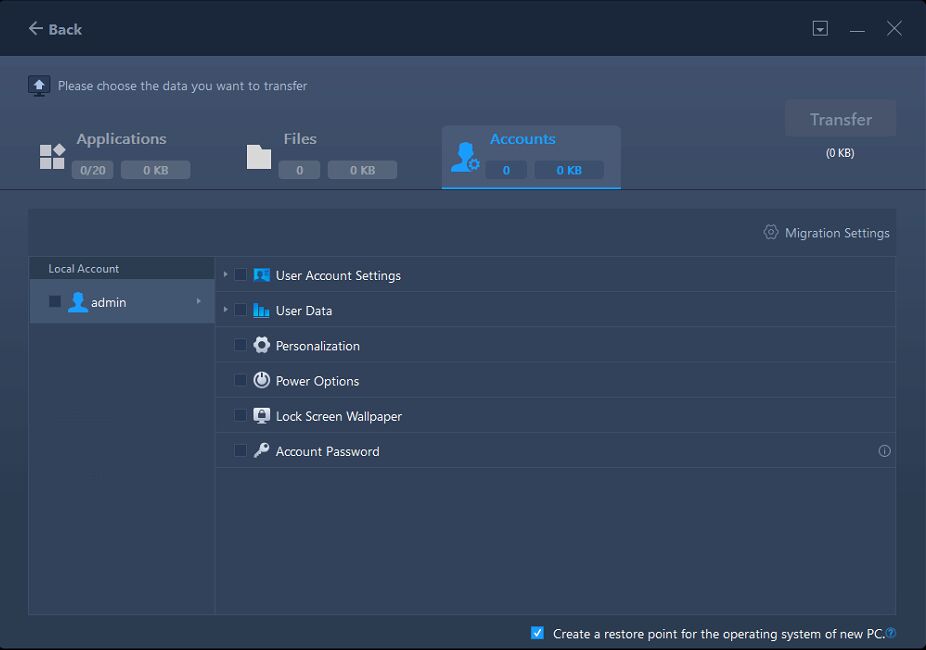Expand the User Data tree node

click(226, 310)
